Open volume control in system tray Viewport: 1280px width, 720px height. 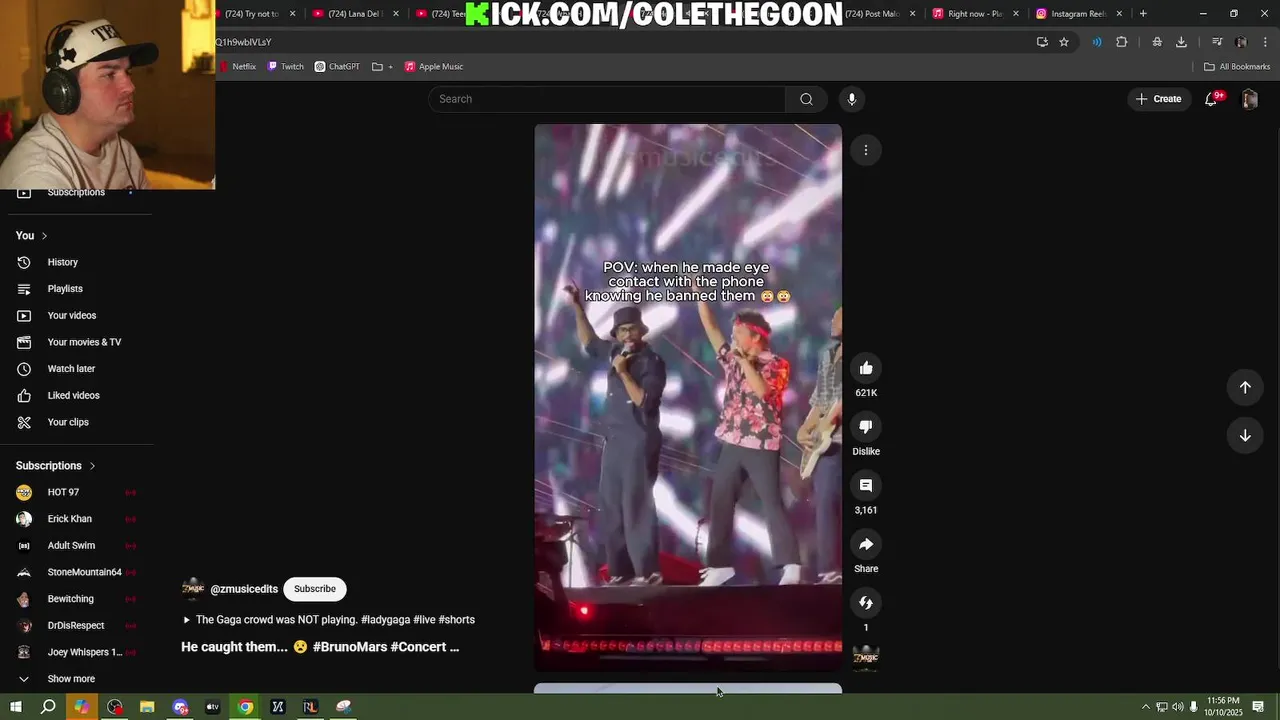coord(1177,707)
